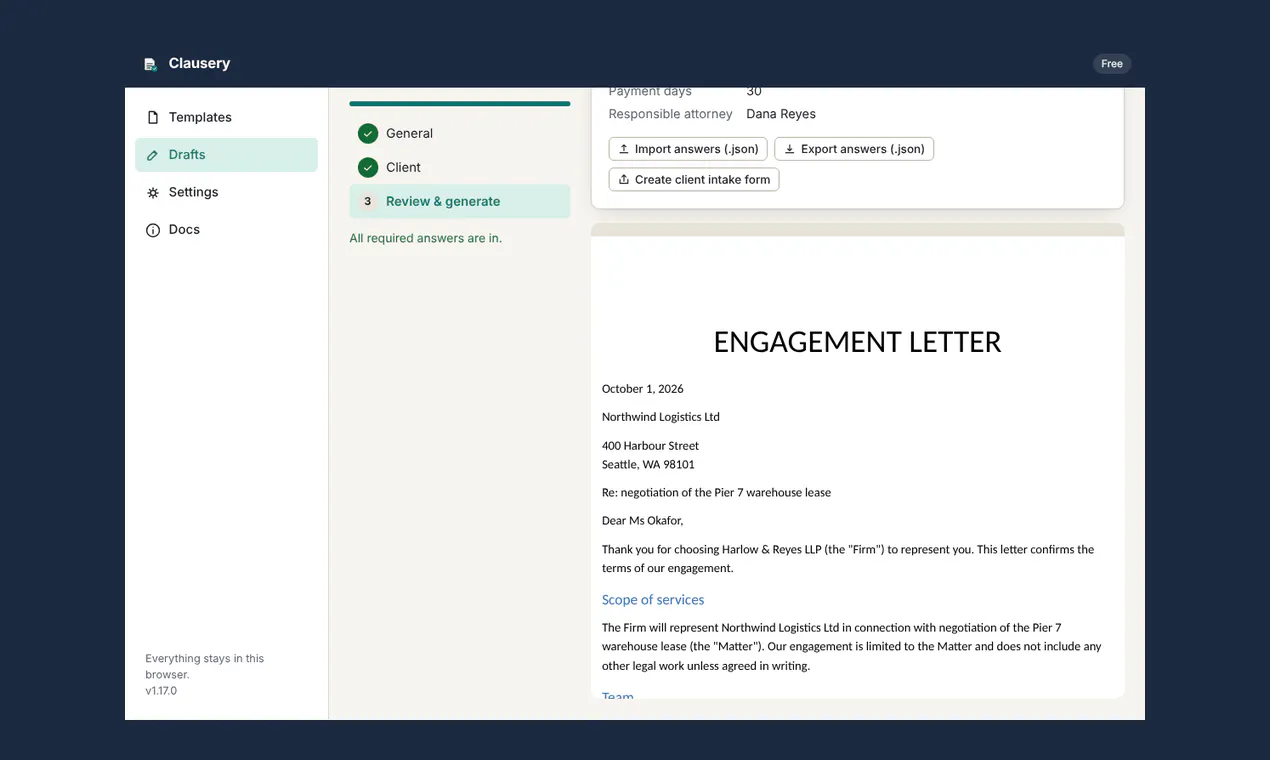Click the Drafts pencil icon

[153, 155]
